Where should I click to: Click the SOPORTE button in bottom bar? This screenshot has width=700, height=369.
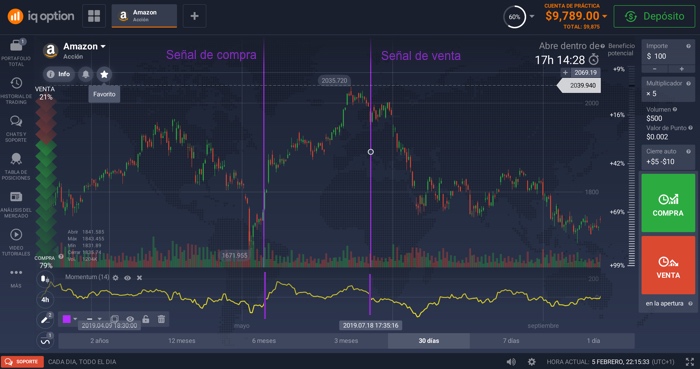[22, 361]
